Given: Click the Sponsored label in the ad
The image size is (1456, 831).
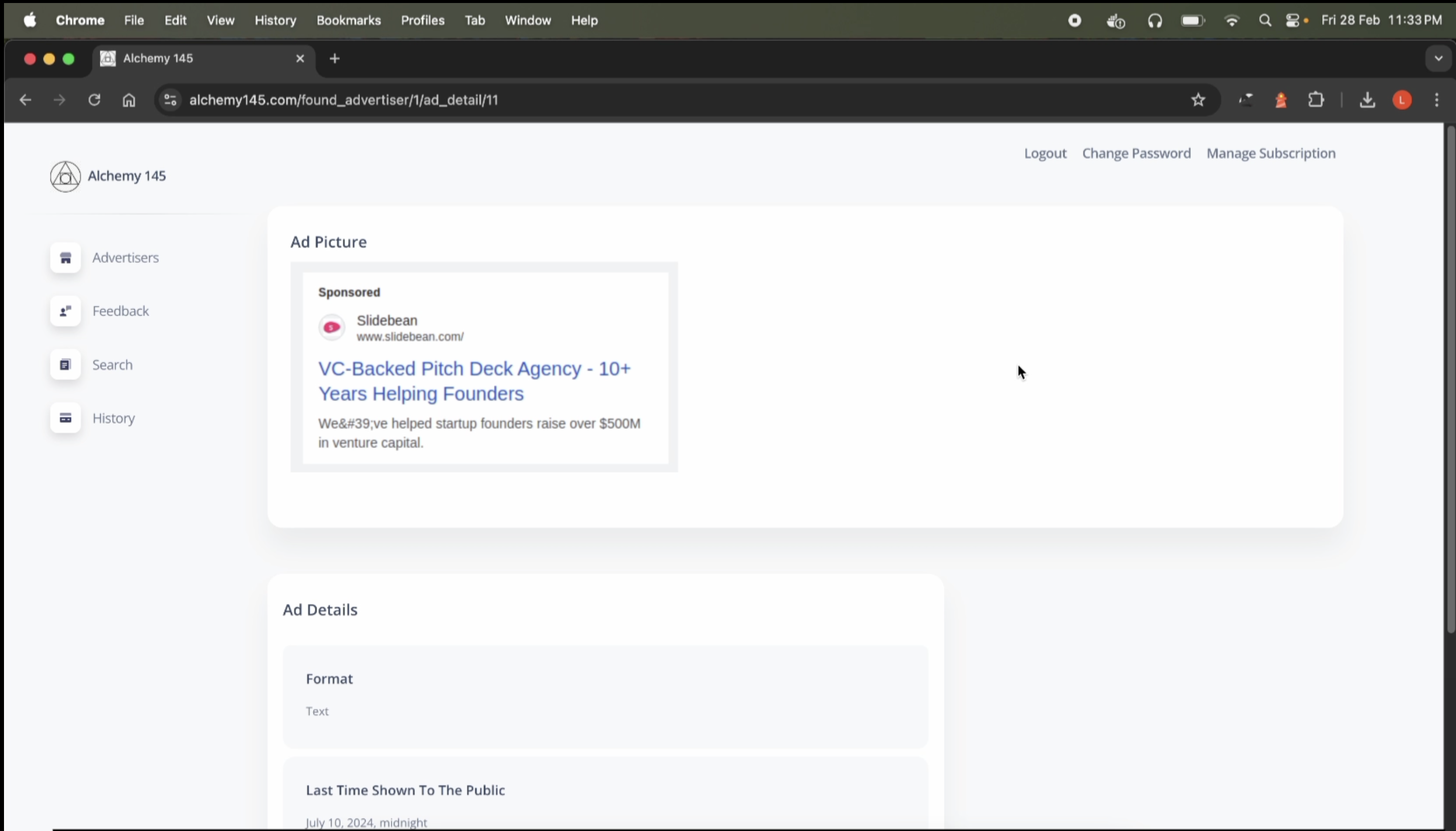Looking at the screenshot, I should pos(349,292).
